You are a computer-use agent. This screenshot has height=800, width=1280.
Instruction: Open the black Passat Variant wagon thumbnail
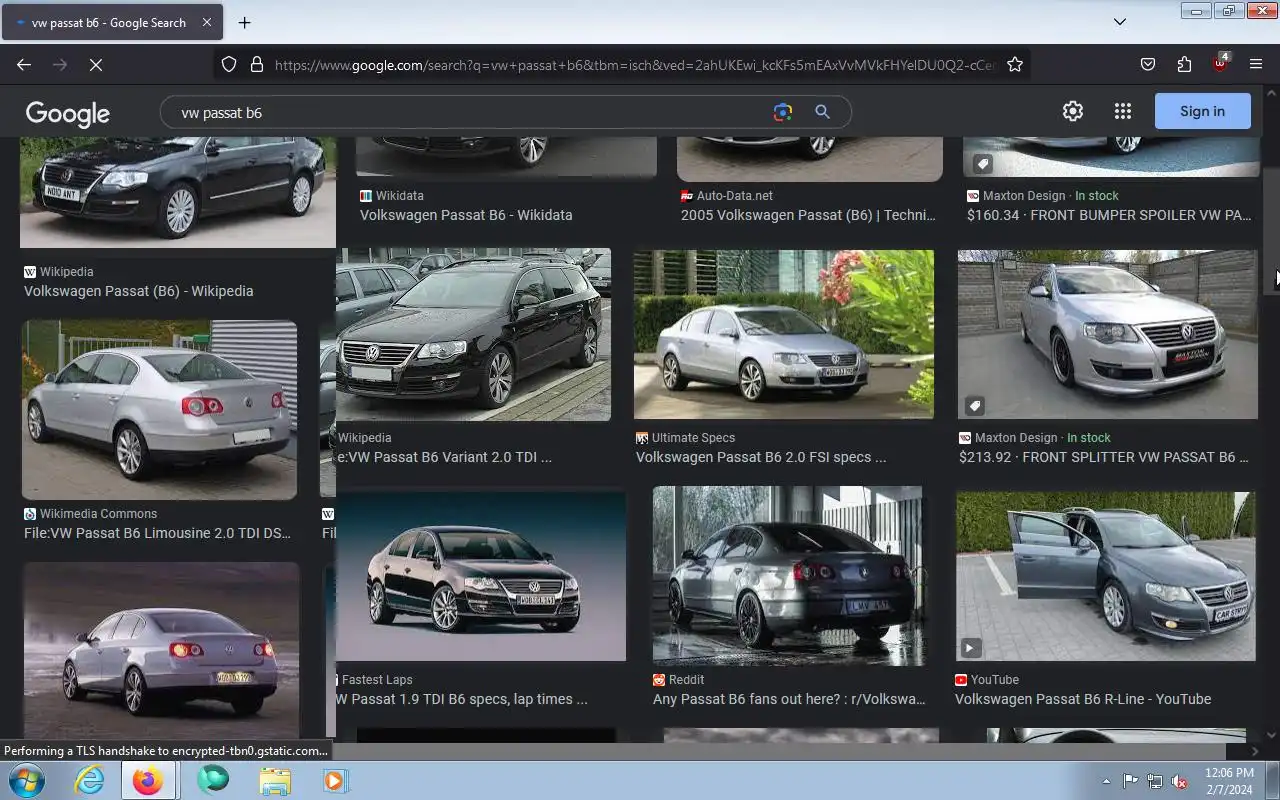pos(473,334)
